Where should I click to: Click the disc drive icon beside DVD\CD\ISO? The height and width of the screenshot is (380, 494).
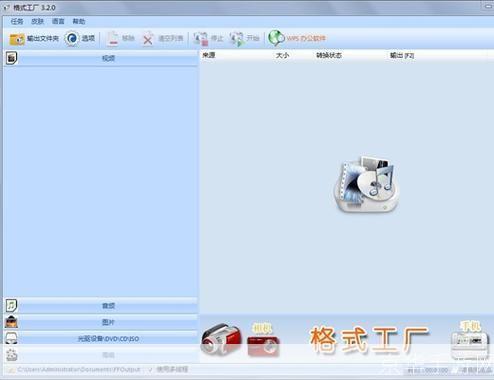(11, 338)
